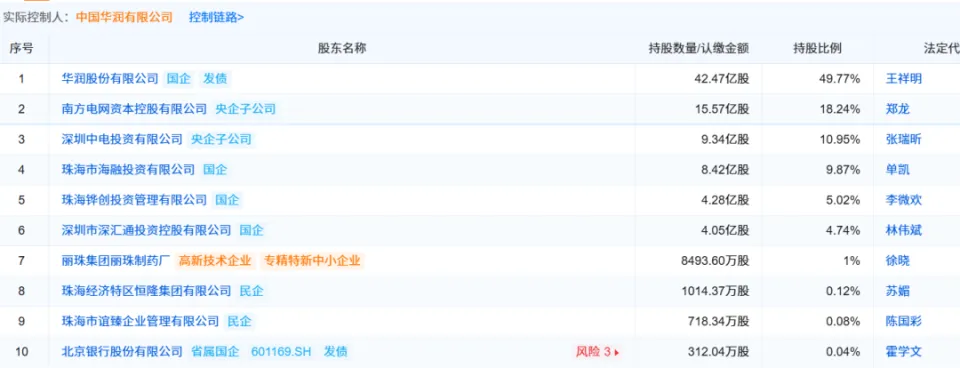
Task: Click 国企 tag beside 深圳市深汇通投资控股
Action: click(252, 230)
